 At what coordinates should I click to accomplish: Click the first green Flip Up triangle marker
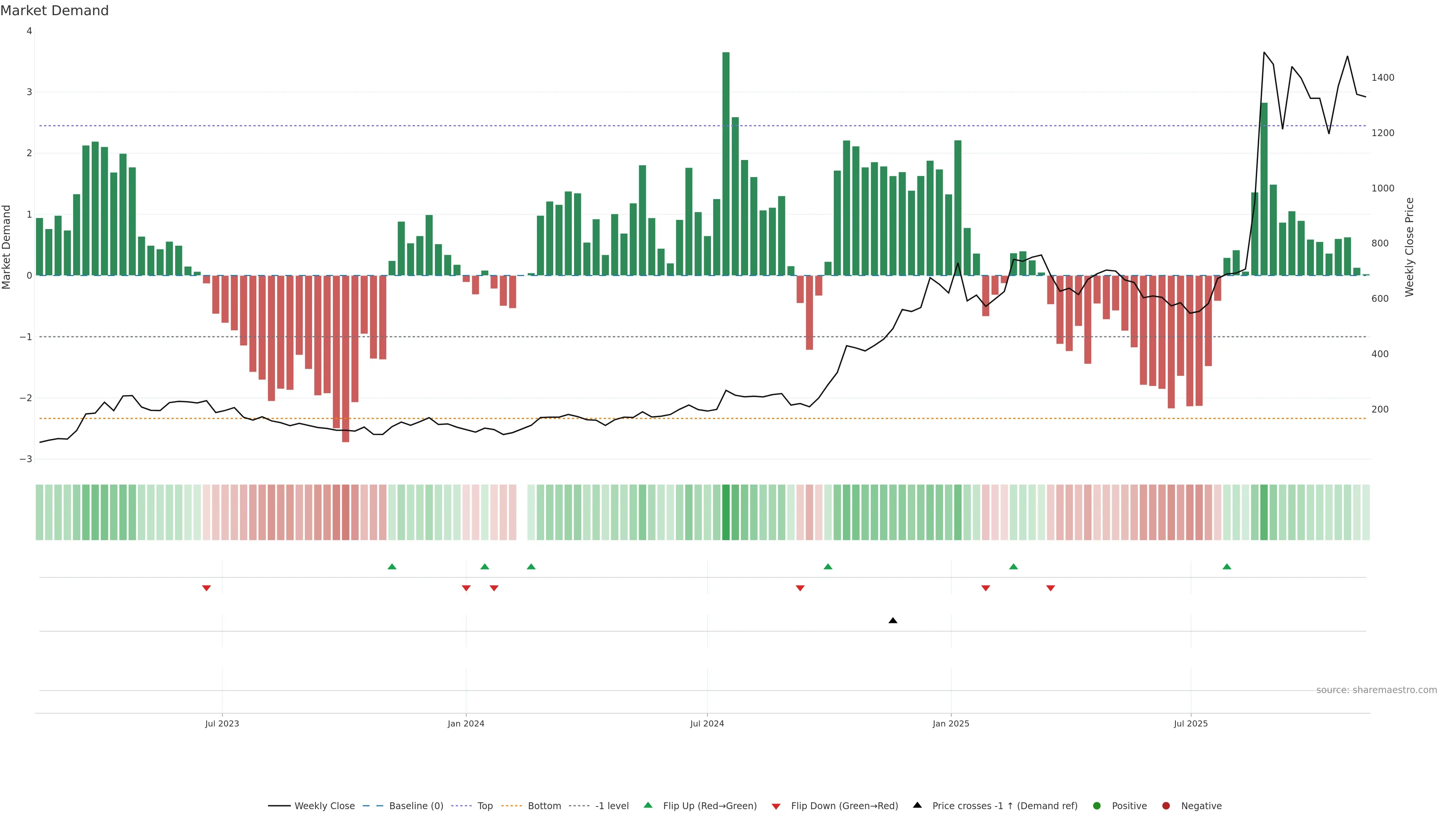[392, 566]
